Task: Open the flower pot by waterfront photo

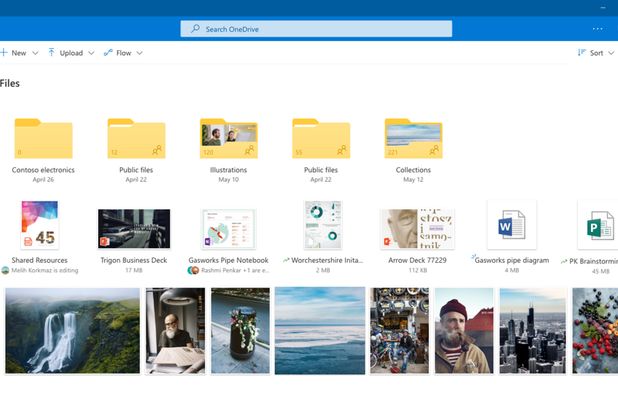Action: [240, 331]
